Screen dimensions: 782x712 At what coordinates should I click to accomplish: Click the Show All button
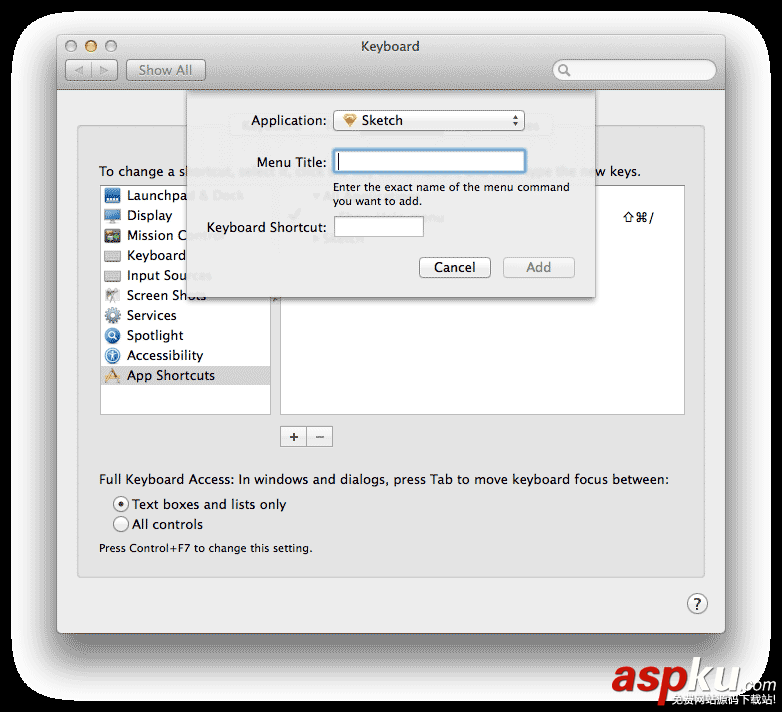(166, 70)
